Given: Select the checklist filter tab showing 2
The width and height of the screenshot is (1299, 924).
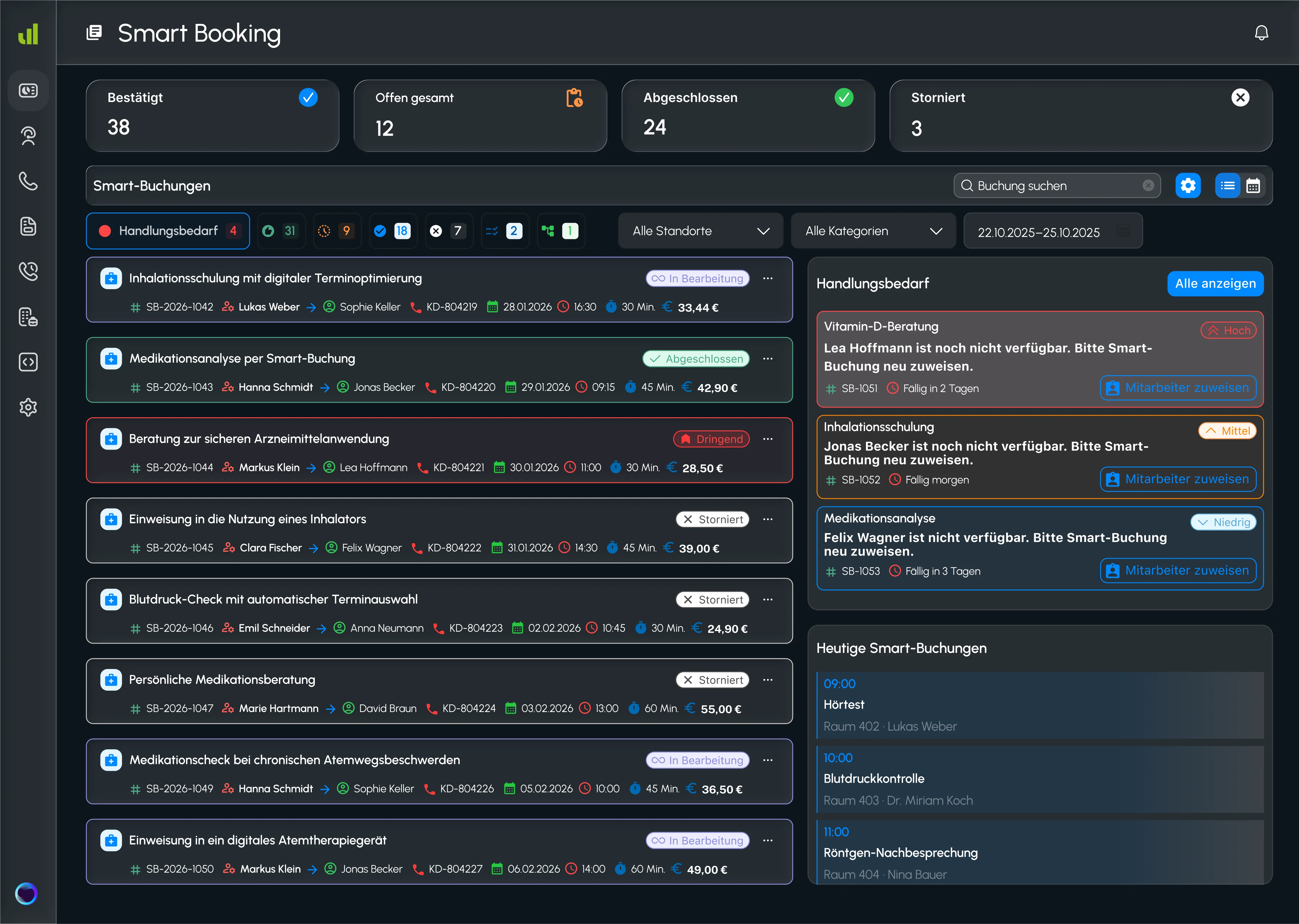Looking at the screenshot, I should pos(505,231).
